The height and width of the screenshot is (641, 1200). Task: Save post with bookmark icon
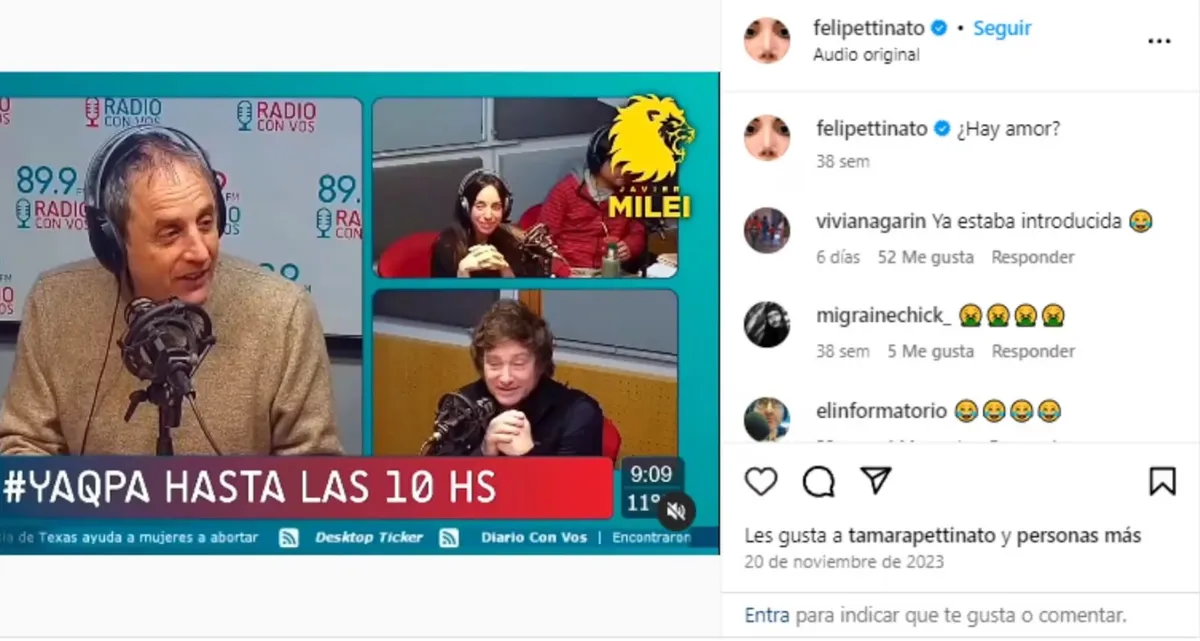pos(1162,482)
